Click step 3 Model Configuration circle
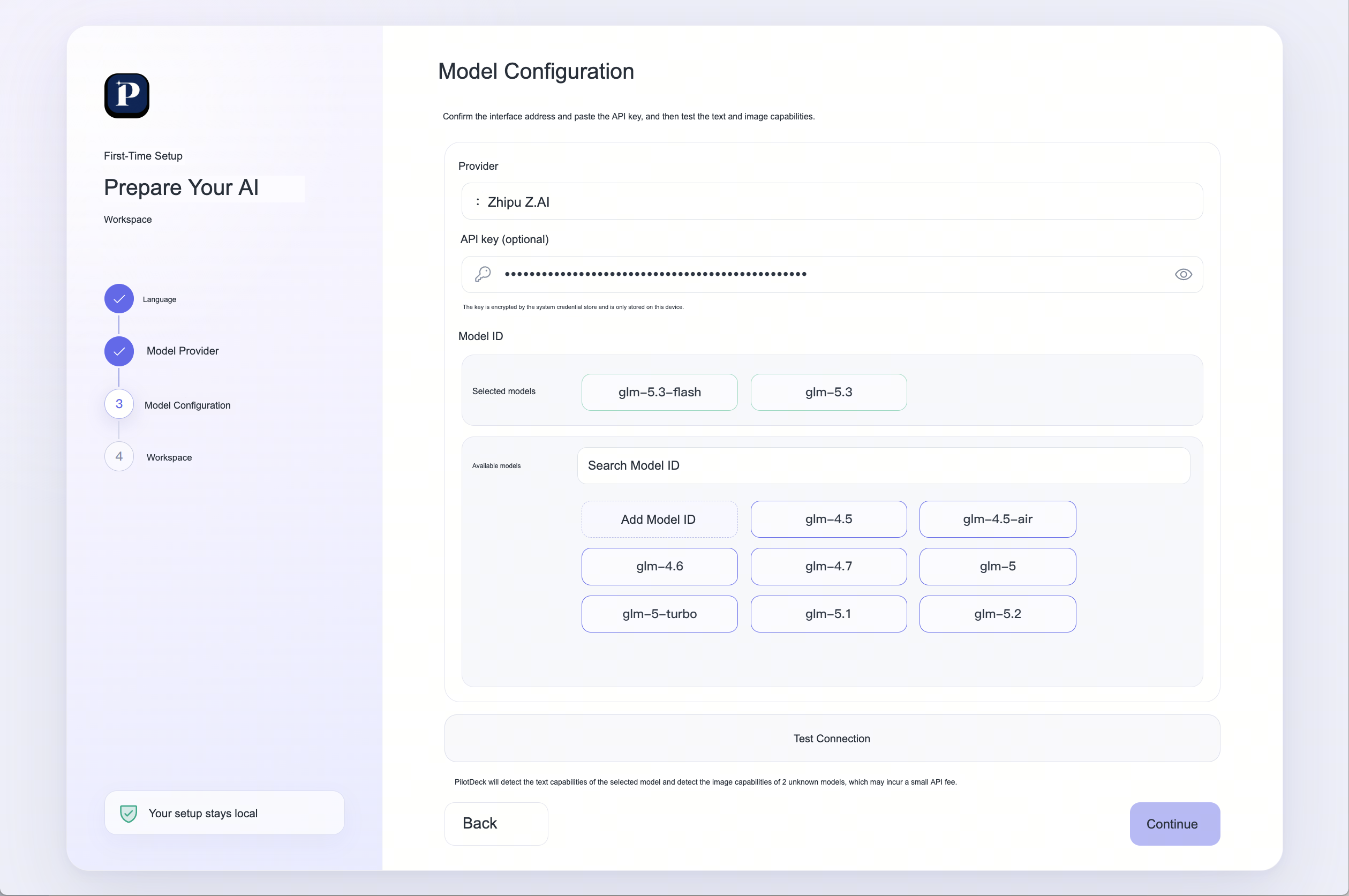Screen dimensions: 1349x896 (x=119, y=404)
